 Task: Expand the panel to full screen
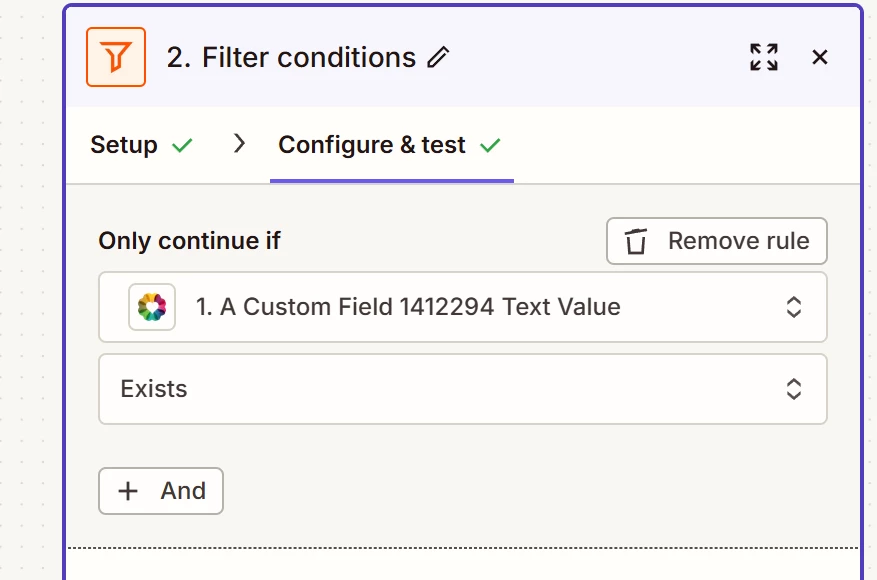point(764,57)
